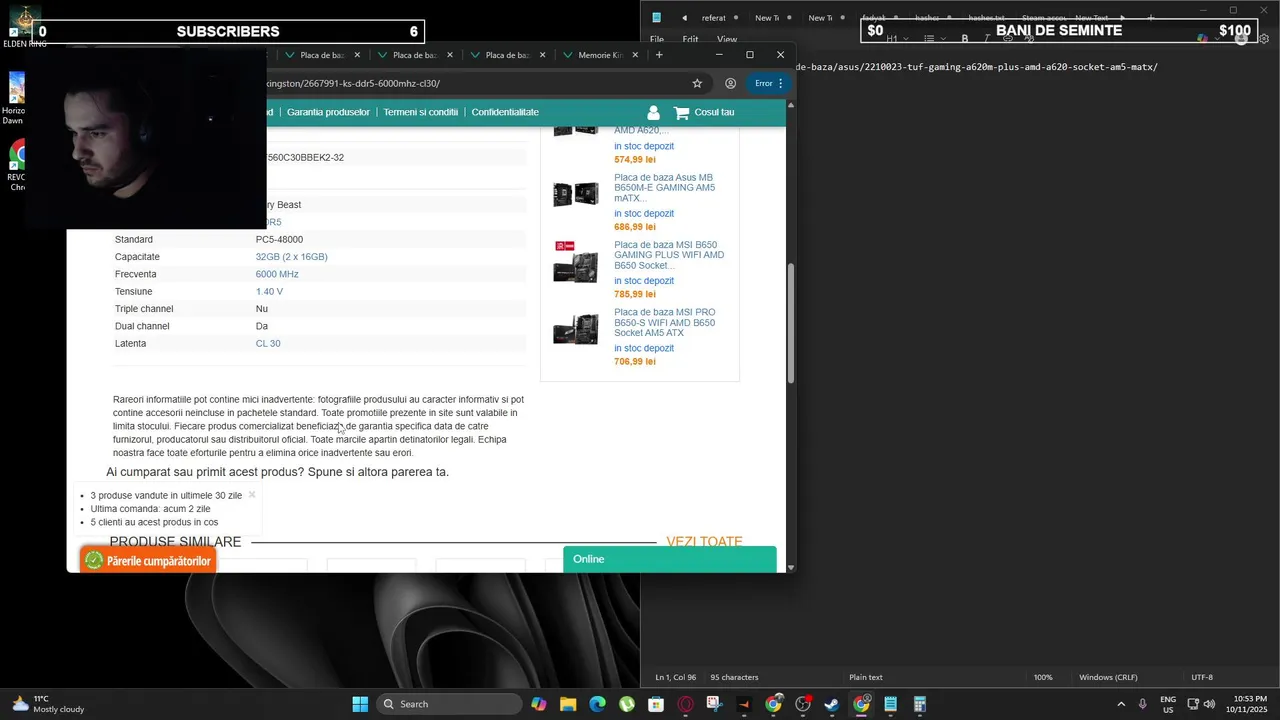
Task: Click Windows (CRLF) in Notepad status bar
Action: tap(1108, 677)
